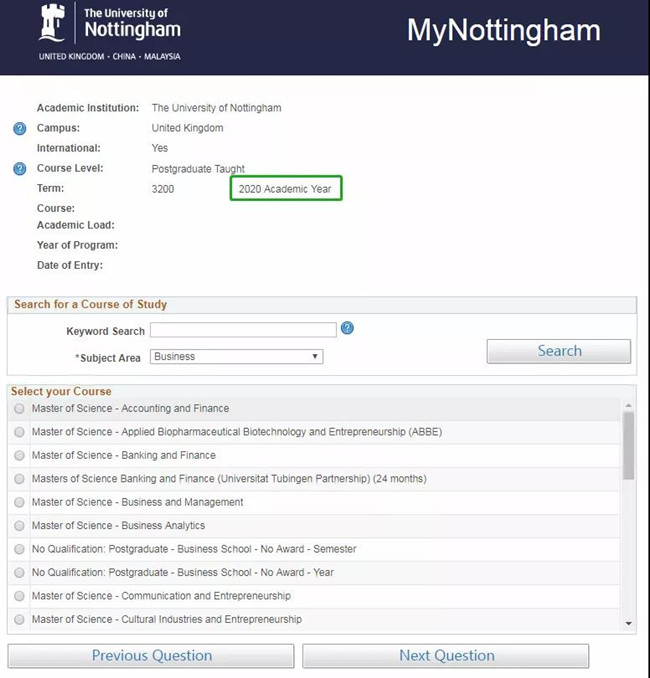Click the 'Postgraduate Taught' course level value
This screenshot has width=650, height=678.
pos(198,169)
